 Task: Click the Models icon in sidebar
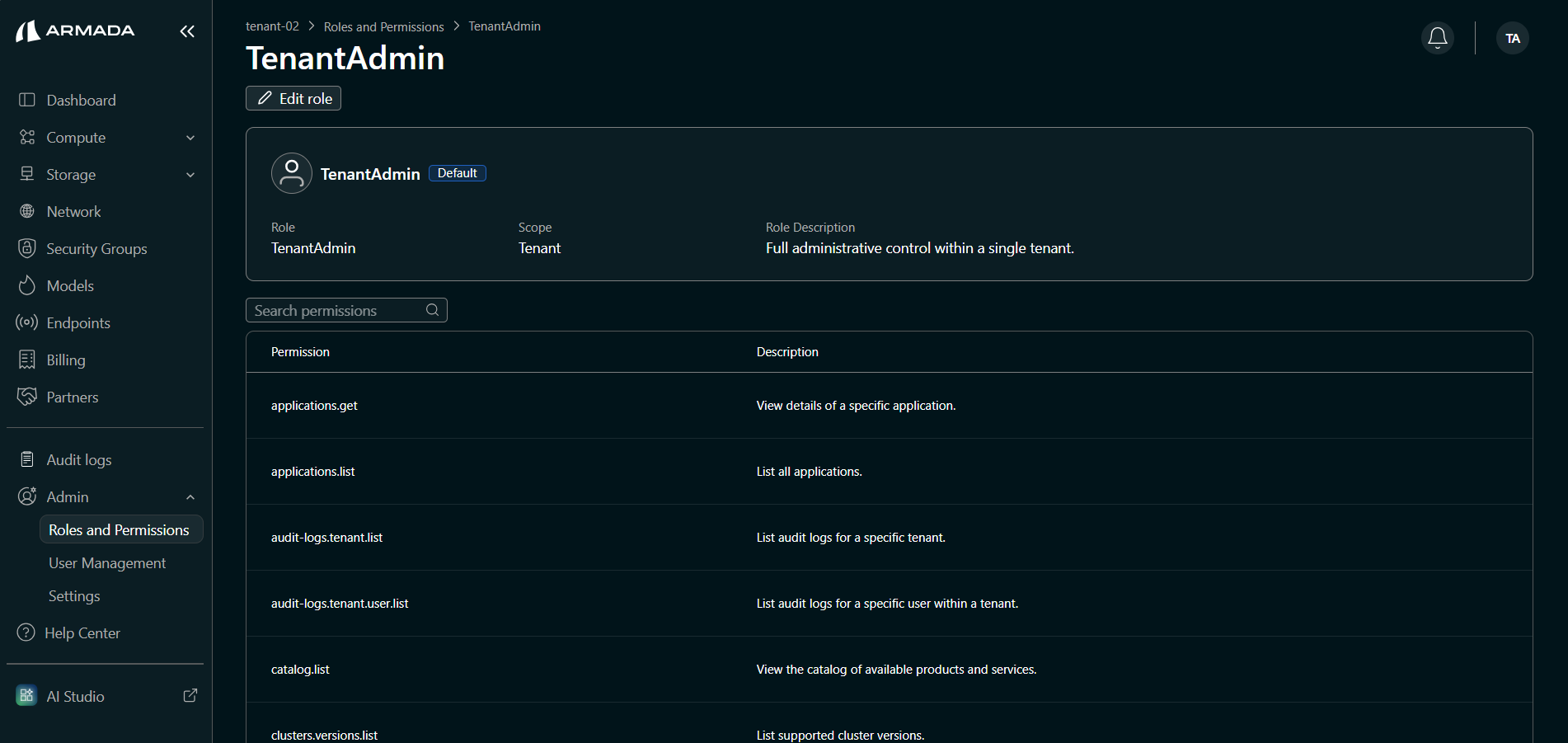pos(27,285)
